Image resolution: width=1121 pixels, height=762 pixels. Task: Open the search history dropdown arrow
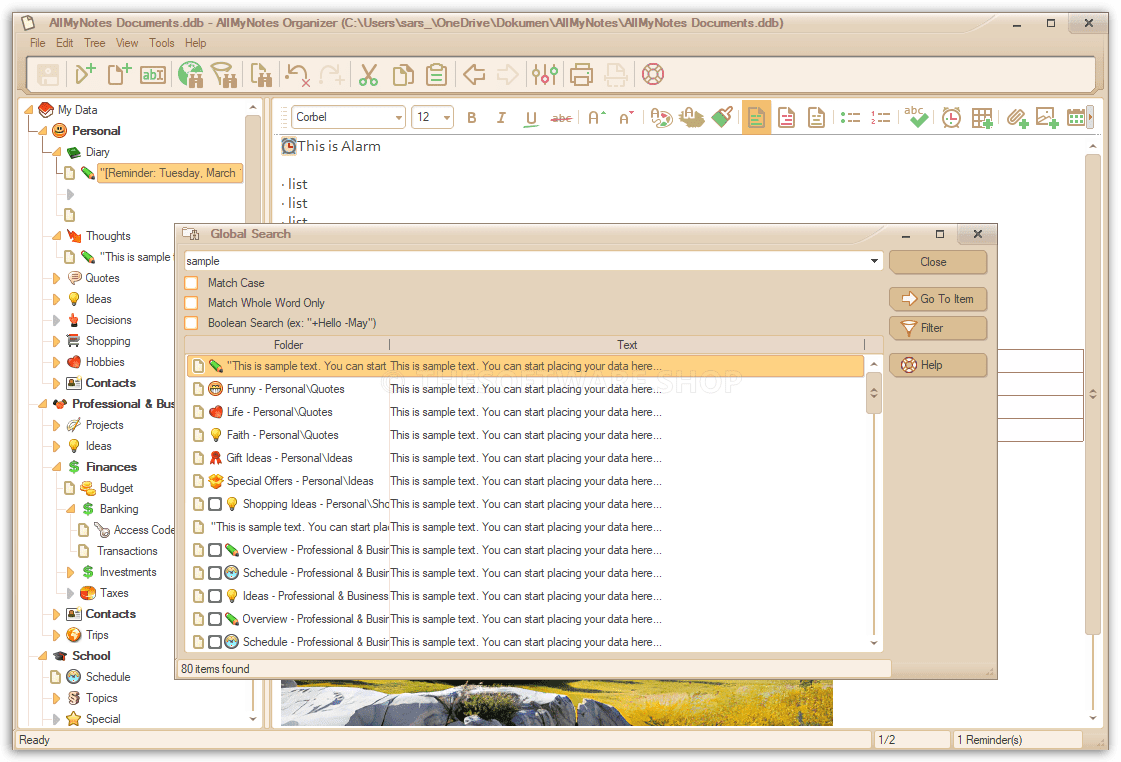coord(874,261)
